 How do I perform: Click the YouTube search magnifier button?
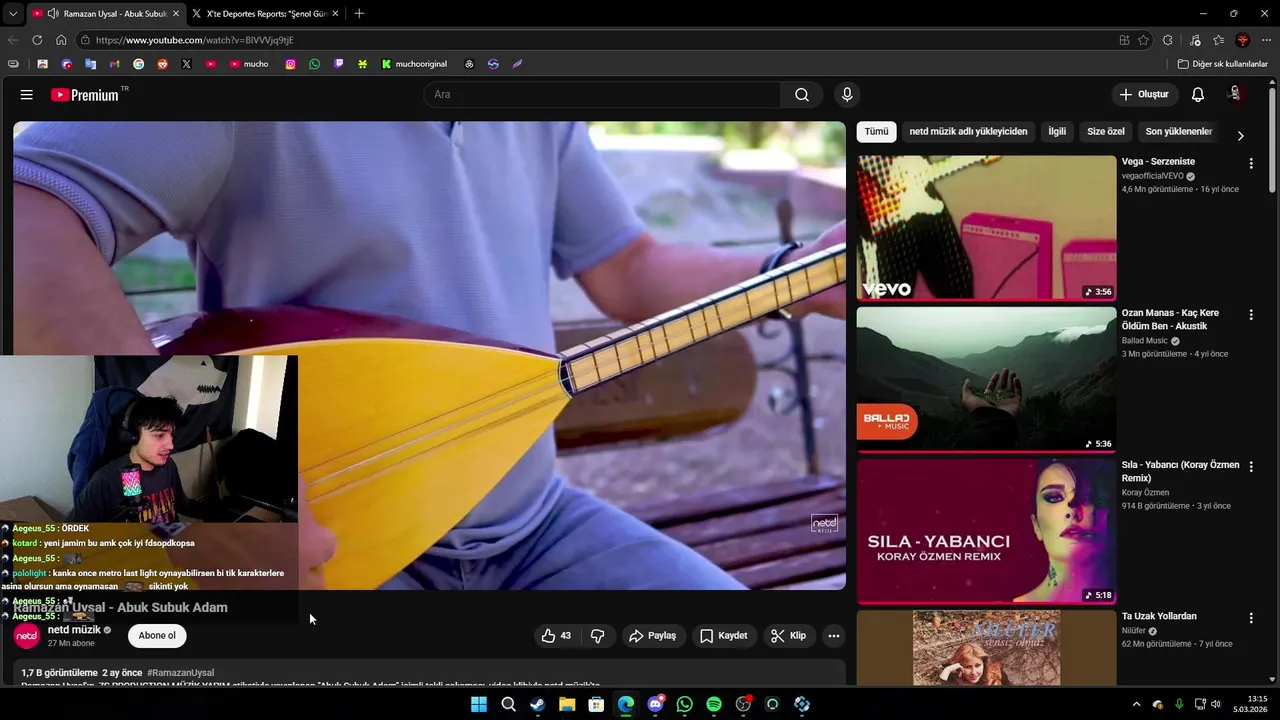(x=802, y=95)
